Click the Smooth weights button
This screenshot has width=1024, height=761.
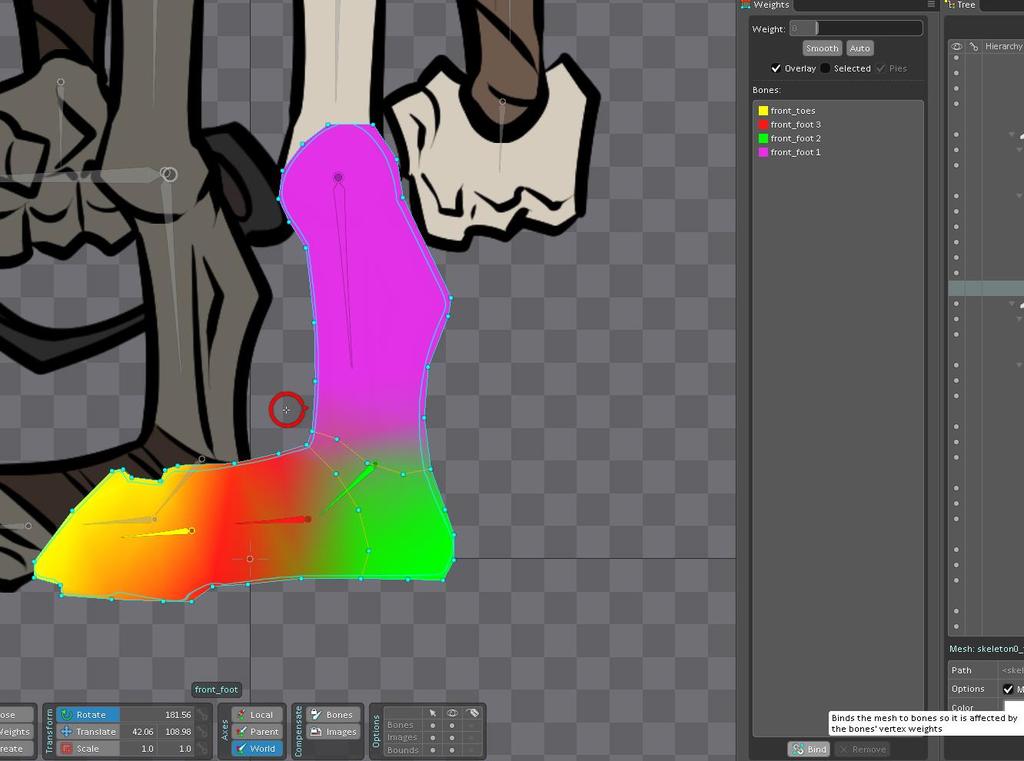click(822, 48)
